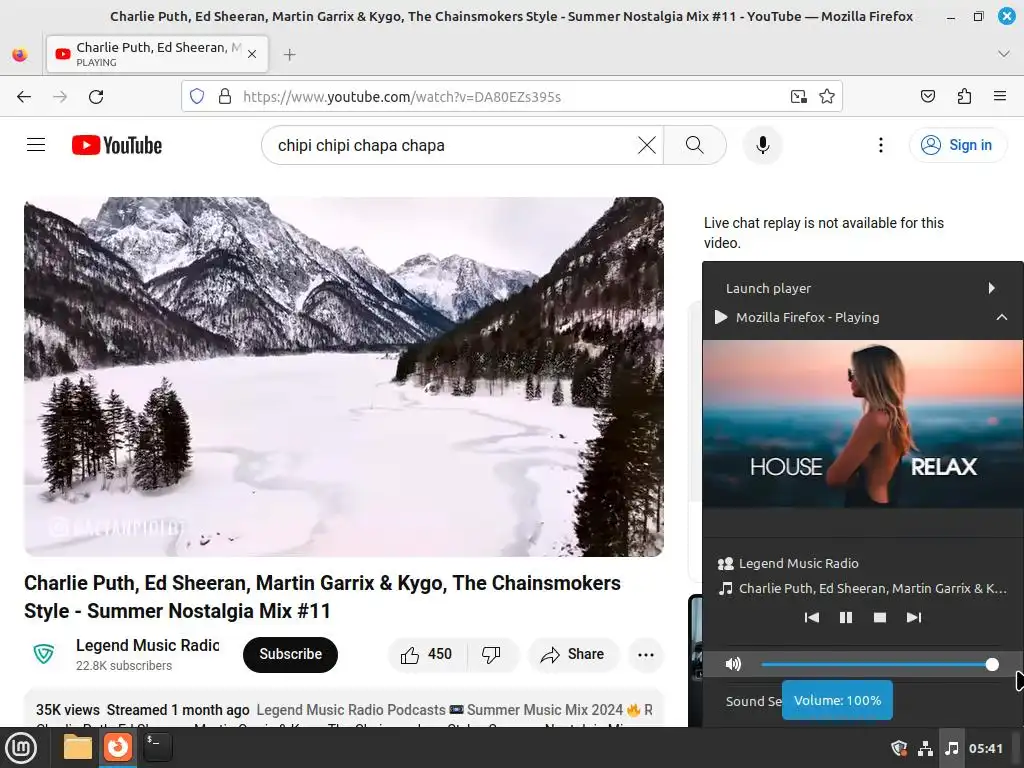Click the video title Summer Nostalgia Mix #11
Viewport: 1024px width, 768px height.
coord(323,597)
